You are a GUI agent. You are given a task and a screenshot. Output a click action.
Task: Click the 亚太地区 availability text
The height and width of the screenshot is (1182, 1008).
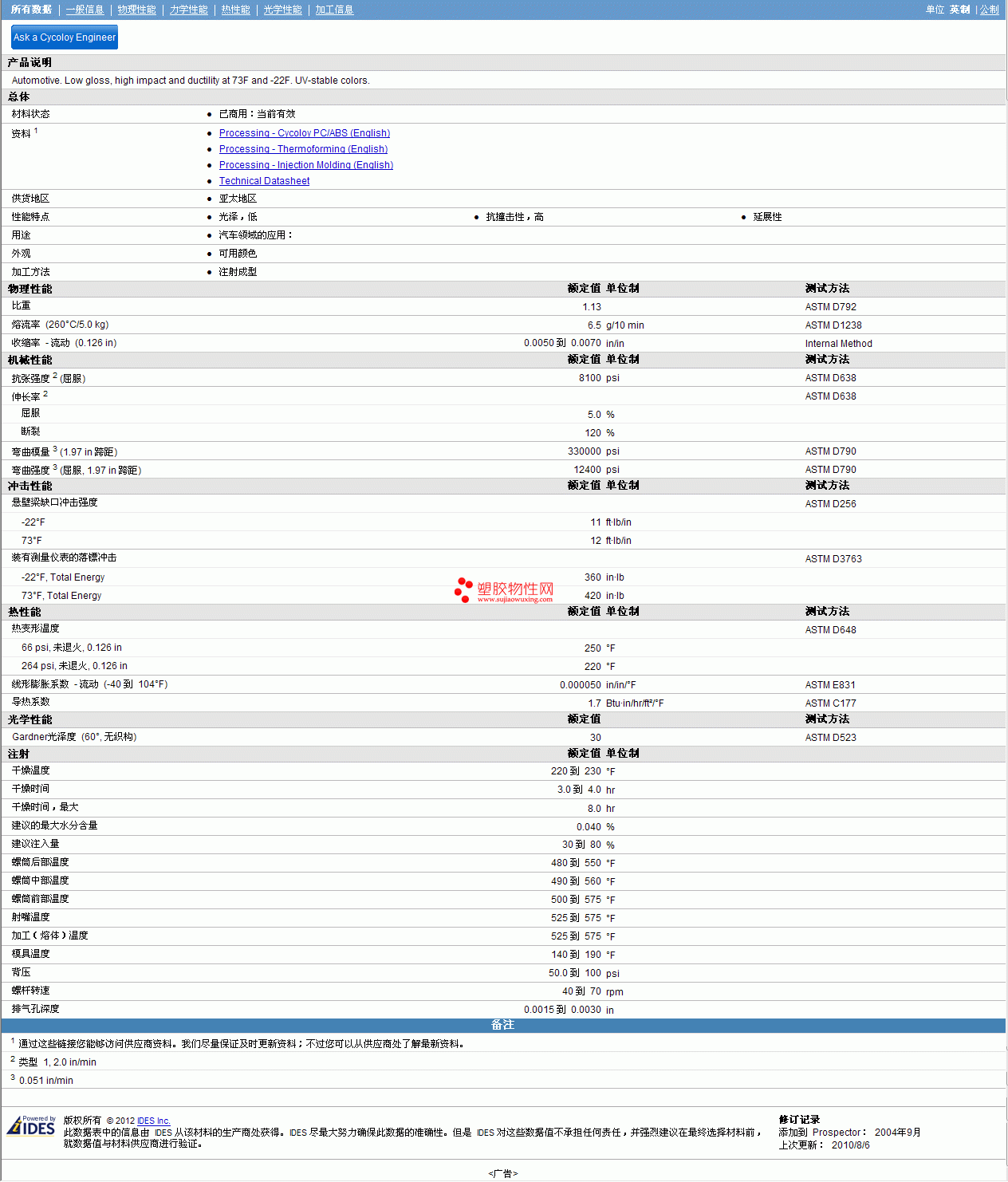pyautogui.click(x=238, y=199)
